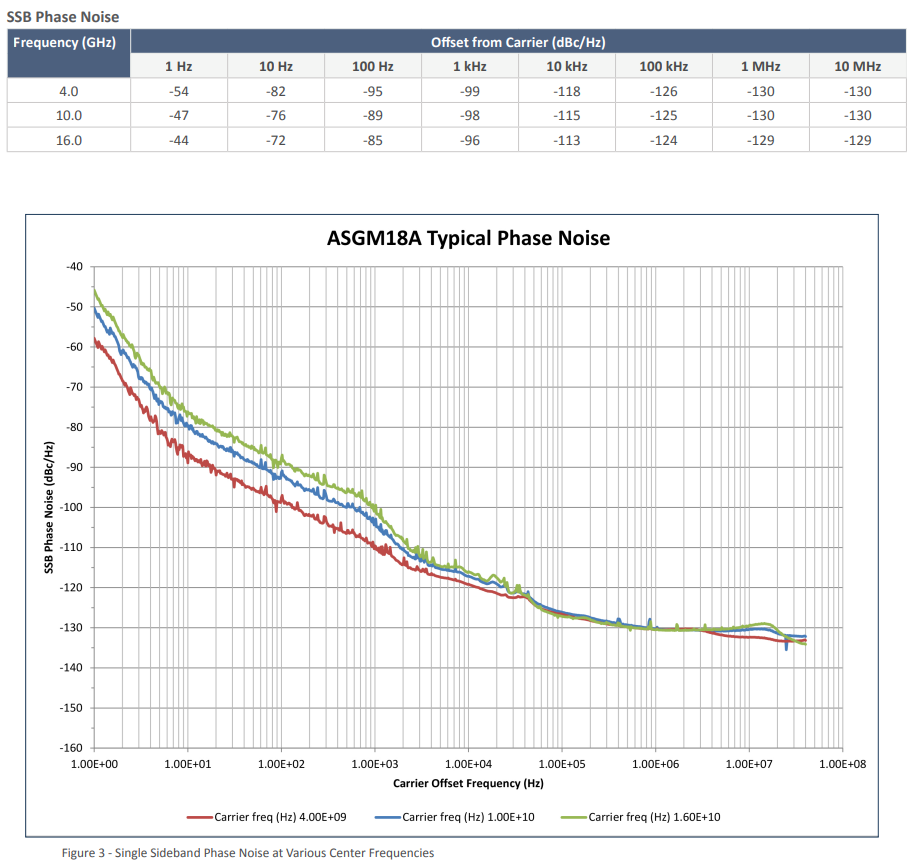Click the "Offset from Carrier (dBc/Hz)" header
Screen dimensions: 915x868
(518, 42)
